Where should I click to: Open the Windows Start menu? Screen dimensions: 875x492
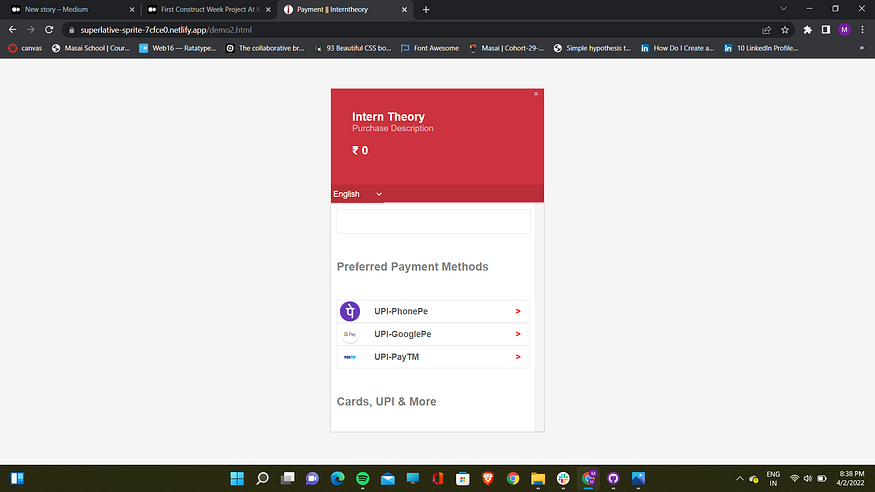[x=237, y=479]
